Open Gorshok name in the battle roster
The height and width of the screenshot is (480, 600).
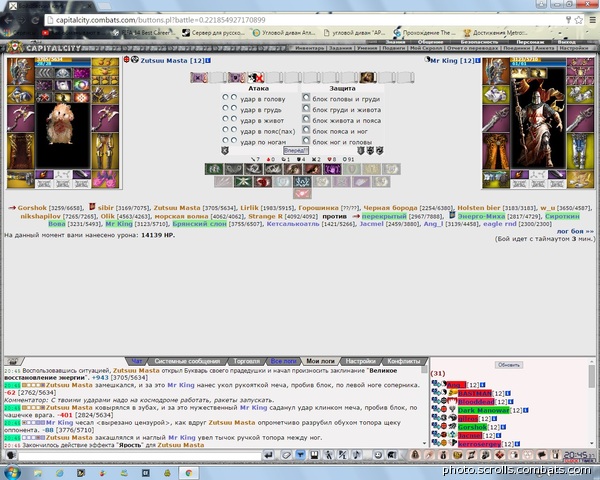(32, 208)
